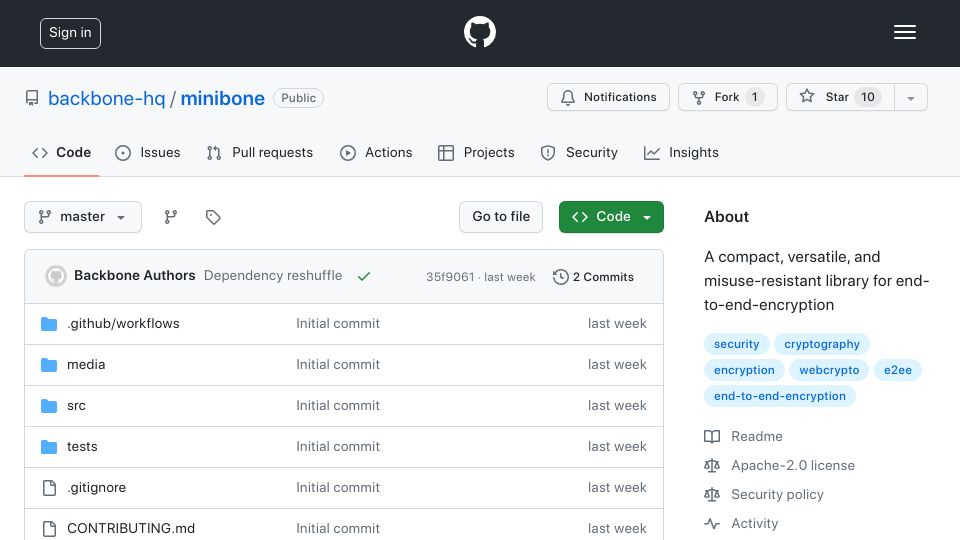Click the GitHub Octocat logo
The height and width of the screenshot is (540, 960).
click(x=479, y=32)
